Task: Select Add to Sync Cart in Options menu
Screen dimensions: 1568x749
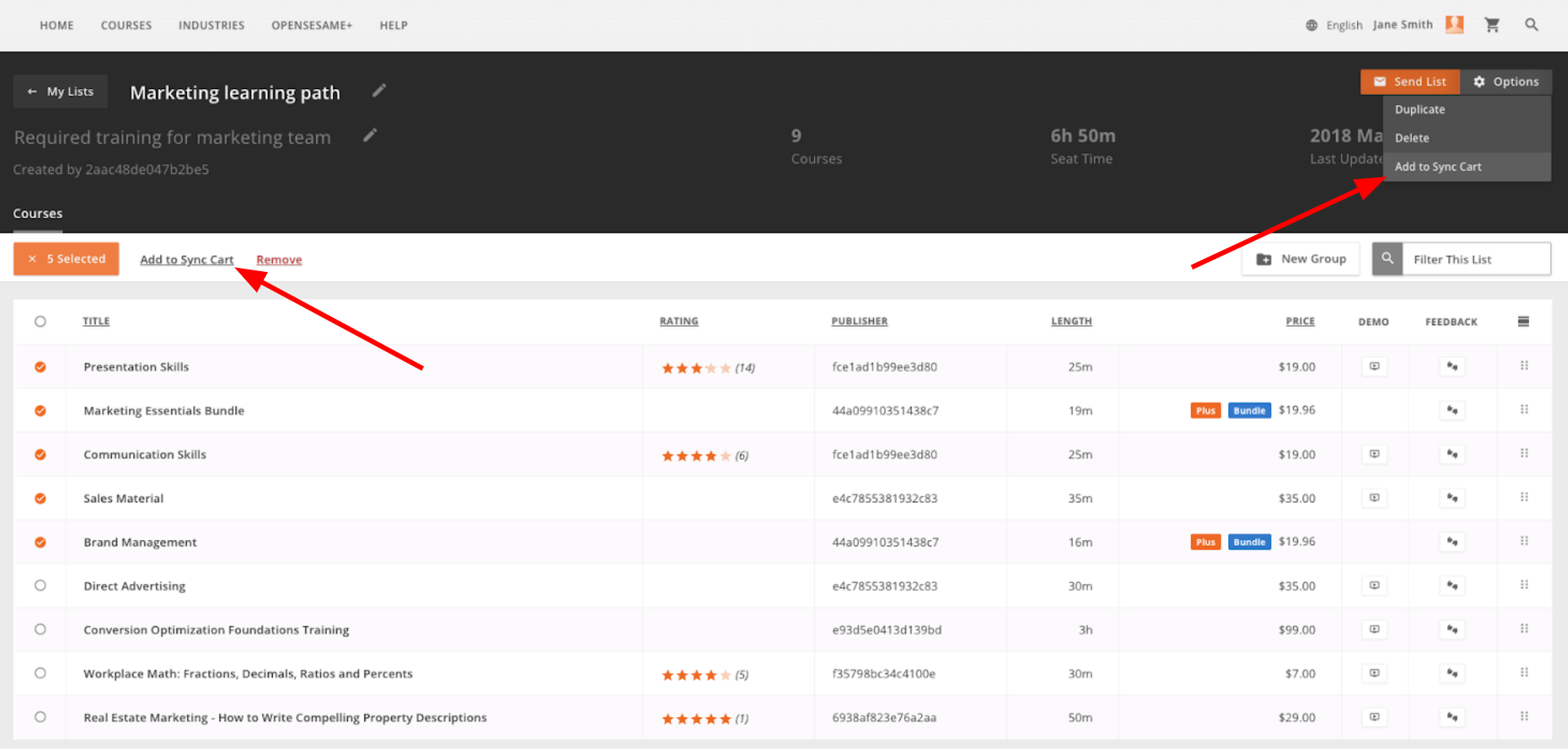Action: [1437, 167]
